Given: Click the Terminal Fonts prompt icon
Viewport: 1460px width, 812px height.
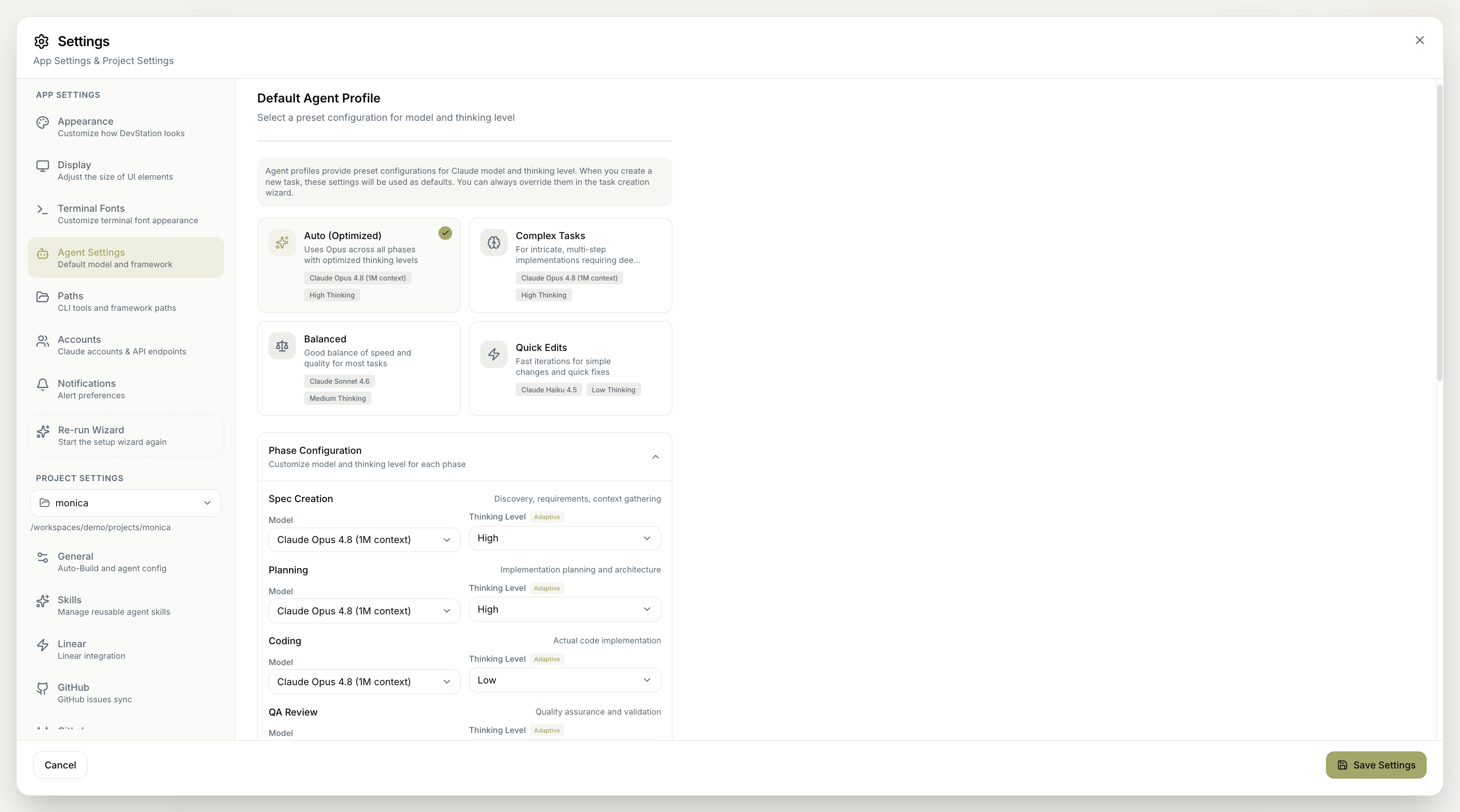Looking at the screenshot, I should point(43,210).
